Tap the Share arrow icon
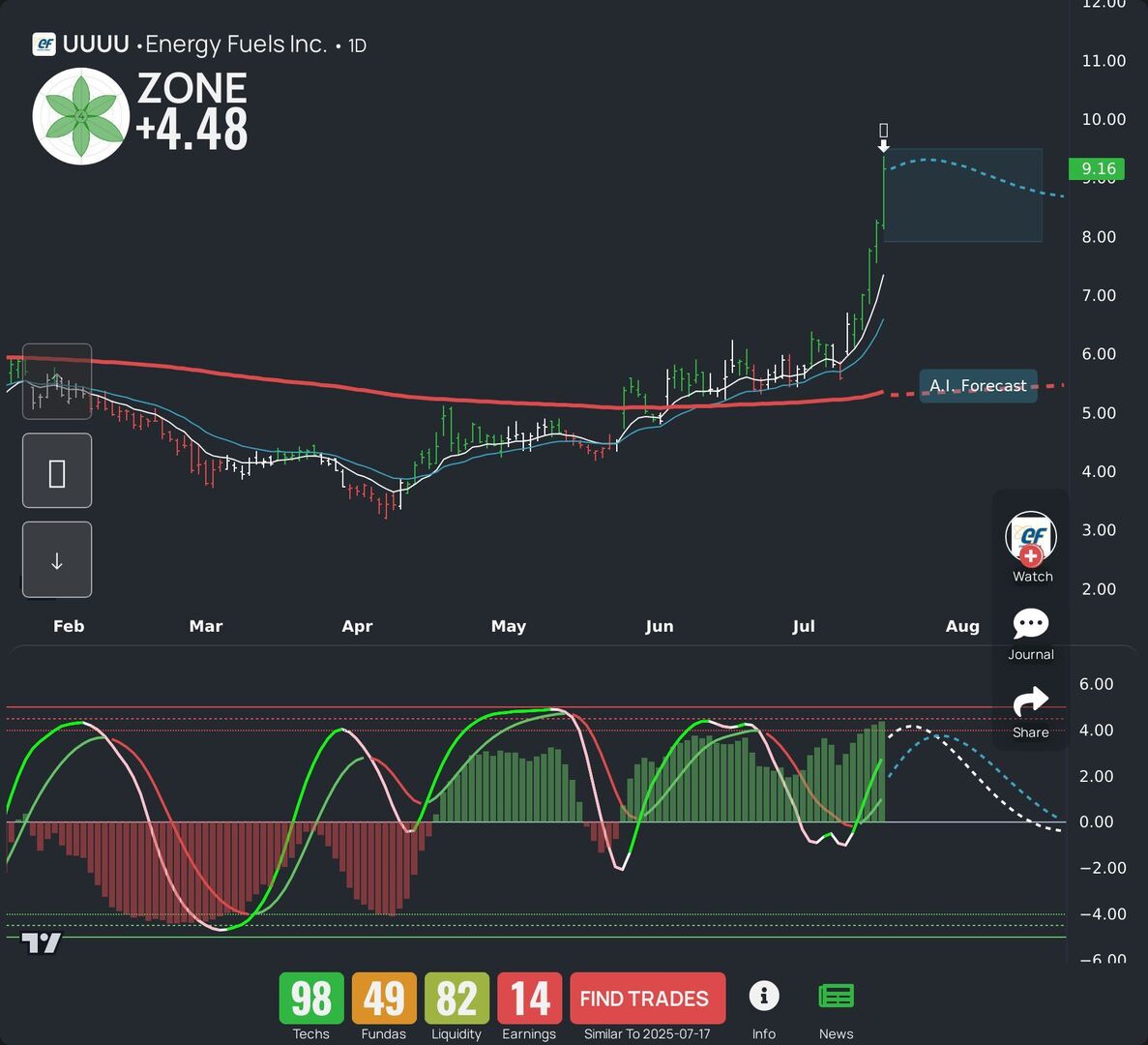1148x1045 pixels. [x=1031, y=702]
